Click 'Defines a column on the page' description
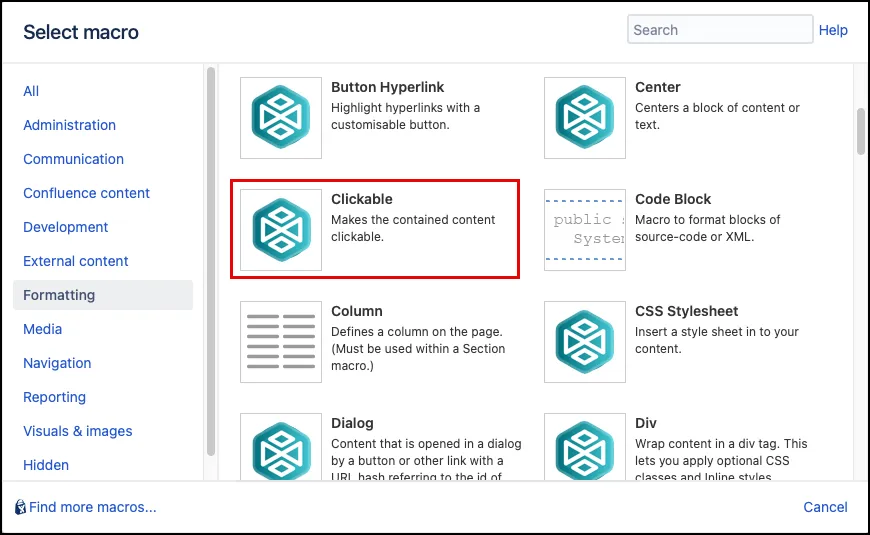Image resolution: width=870 pixels, height=535 pixels. click(418, 349)
